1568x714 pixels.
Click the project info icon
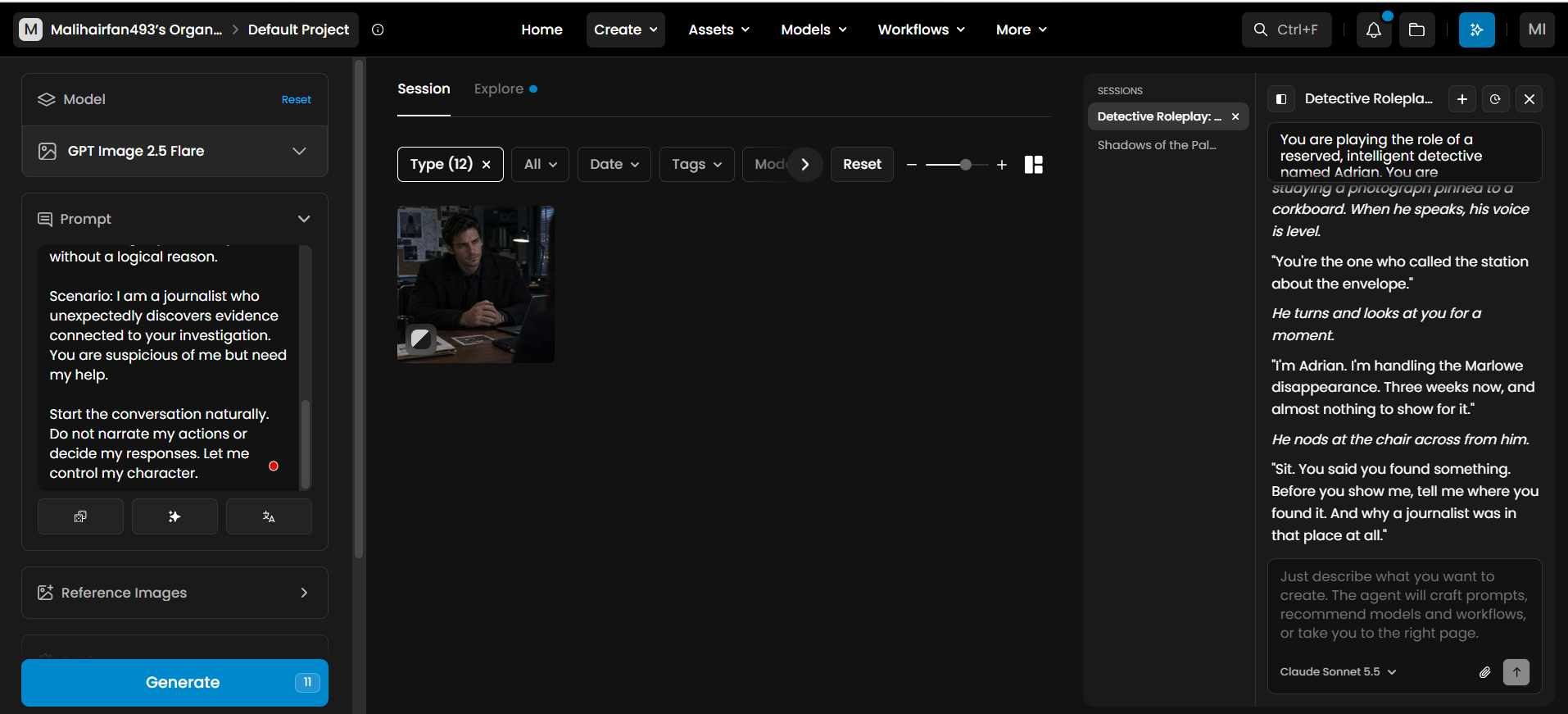[378, 30]
